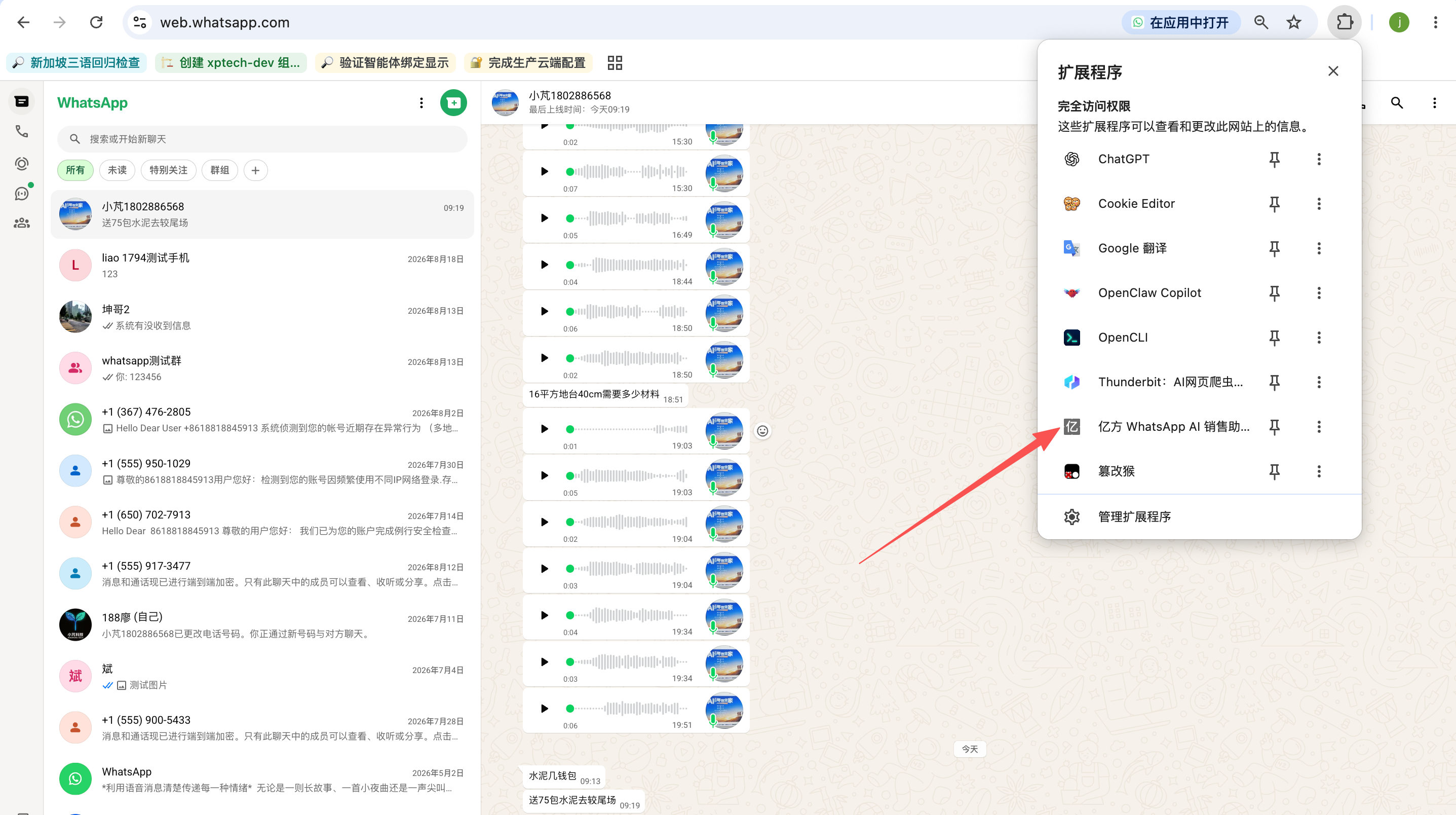
Task: Open more options for ChatGPT extension
Action: tap(1319, 160)
